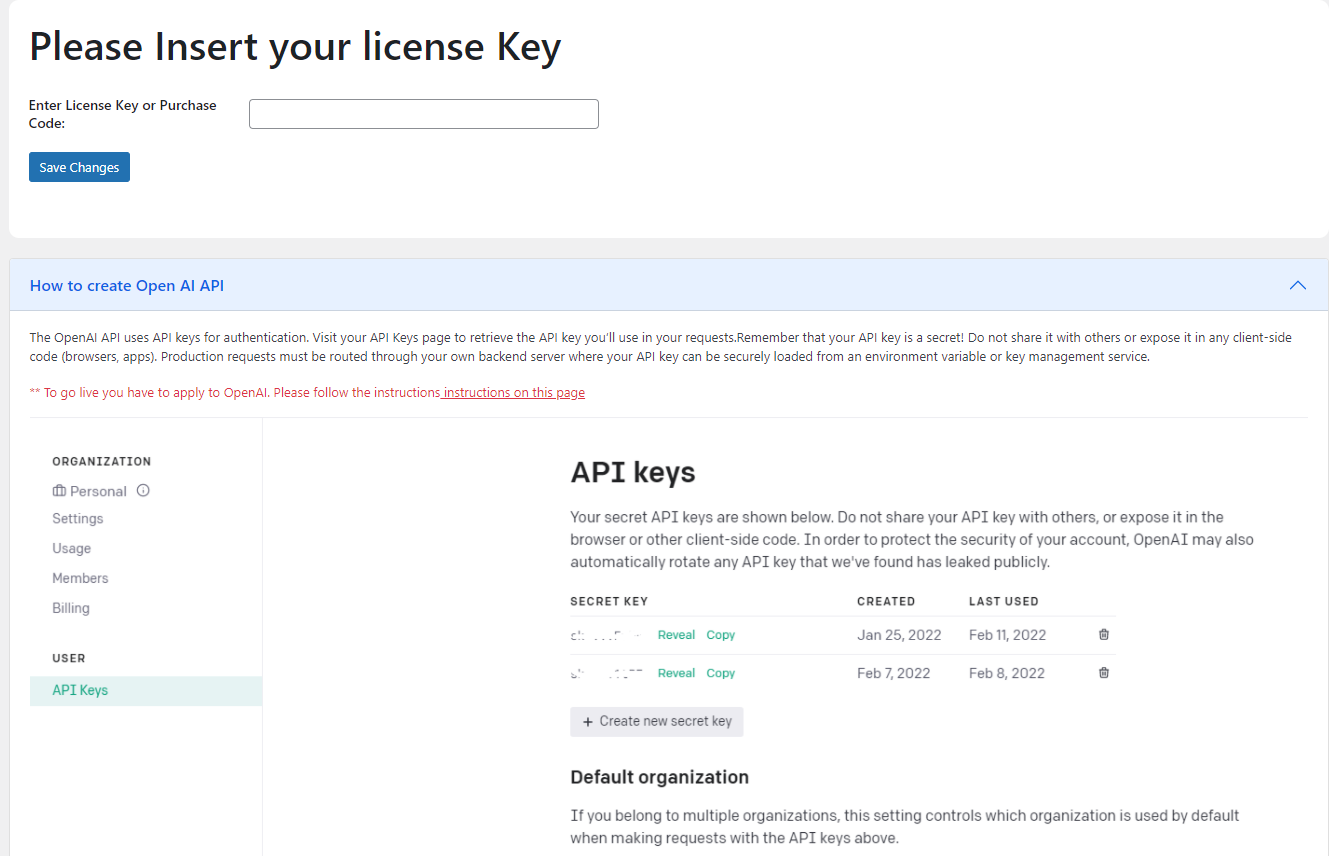Reveal the second secret key
This screenshot has width=1329, height=856.
click(x=676, y=672)
